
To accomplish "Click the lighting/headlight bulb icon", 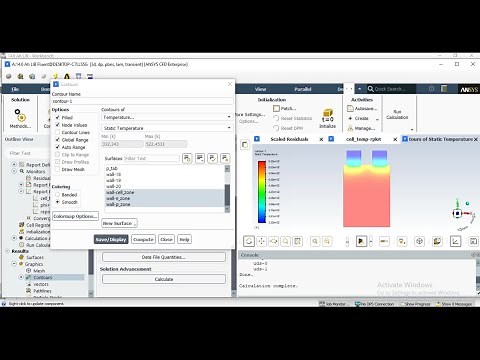I will 402,241.
